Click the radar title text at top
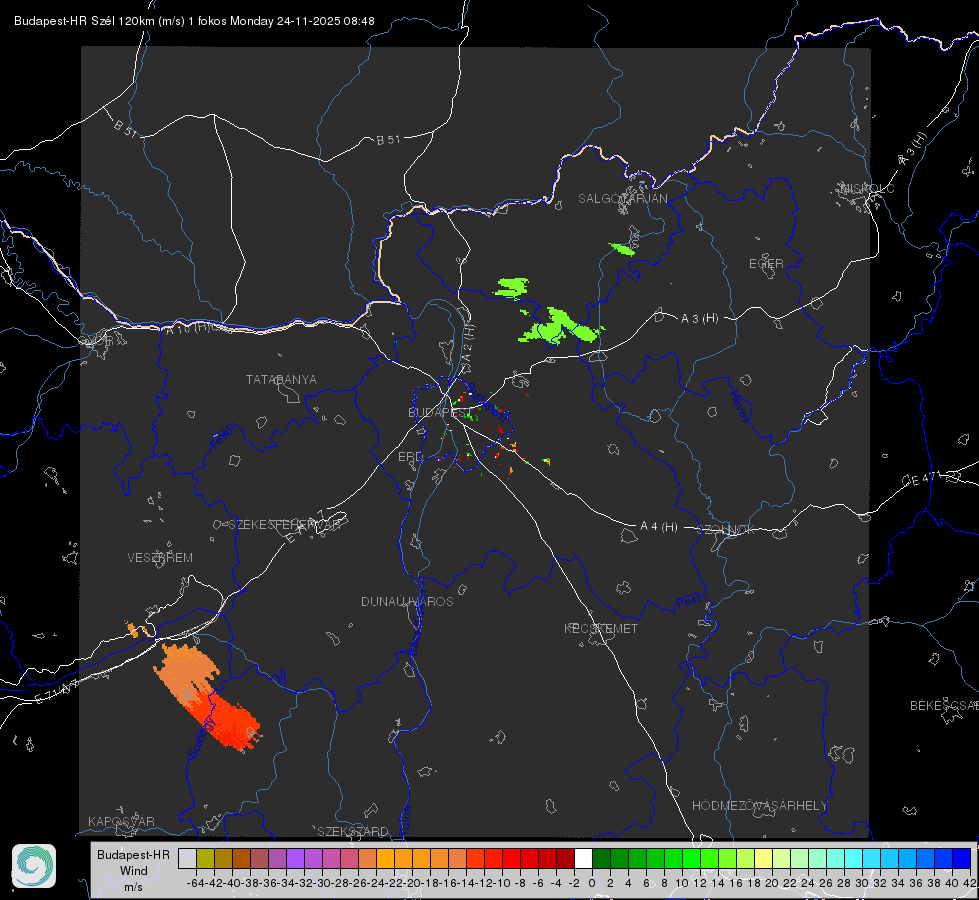The width and height of the screenshot is (979, 900). pyautogui.click(x=194, y=21)
